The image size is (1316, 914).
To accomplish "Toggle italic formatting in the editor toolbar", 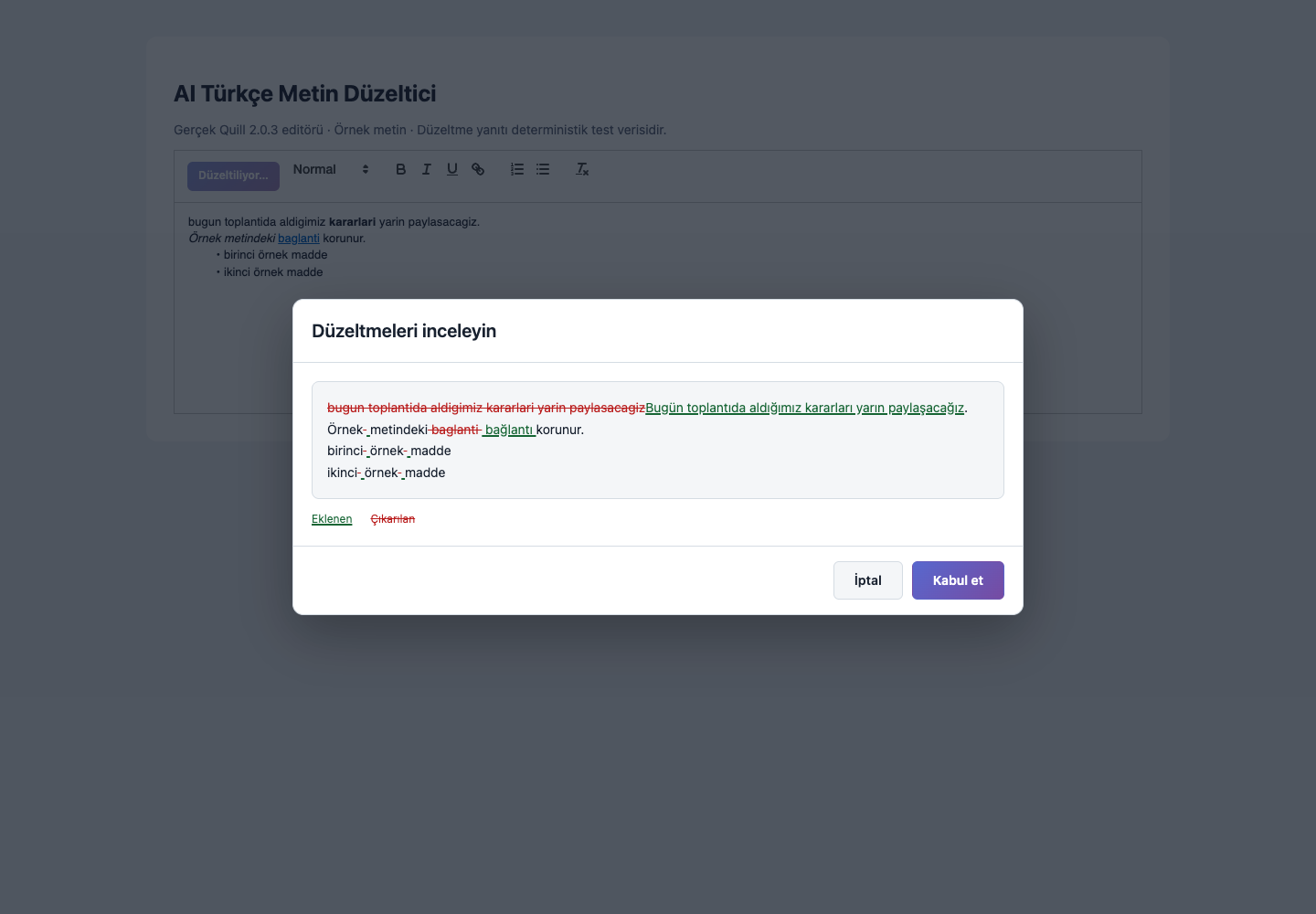I will pyautogui.click(x=426, y=169).
